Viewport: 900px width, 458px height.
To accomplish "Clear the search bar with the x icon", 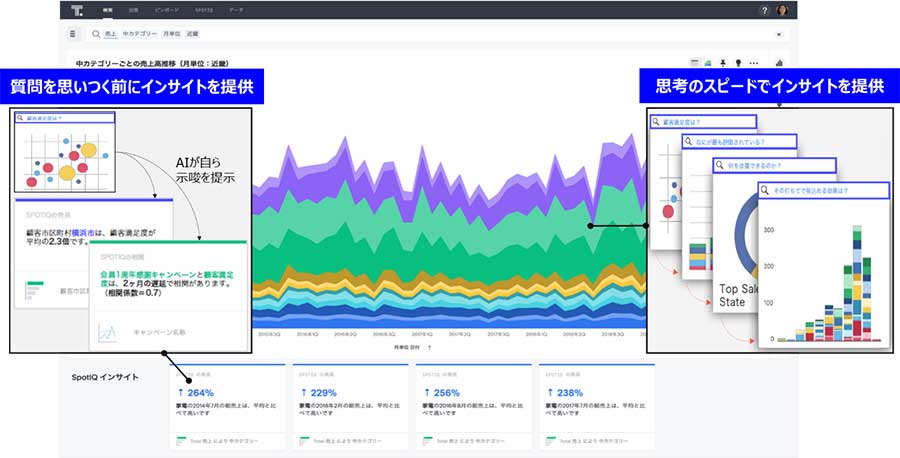I will [779, 34].
